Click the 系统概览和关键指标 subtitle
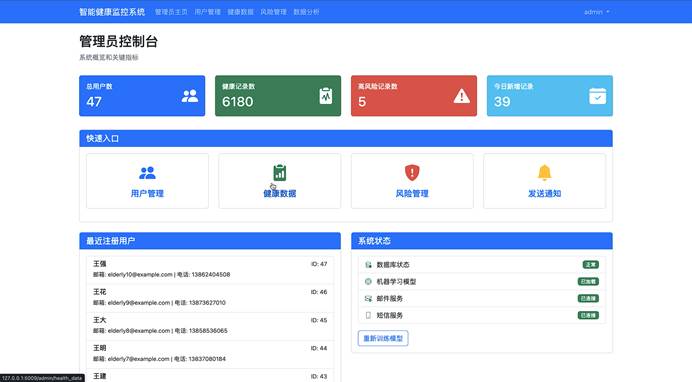This screenshot has height=382, width=692. (109, 57)
